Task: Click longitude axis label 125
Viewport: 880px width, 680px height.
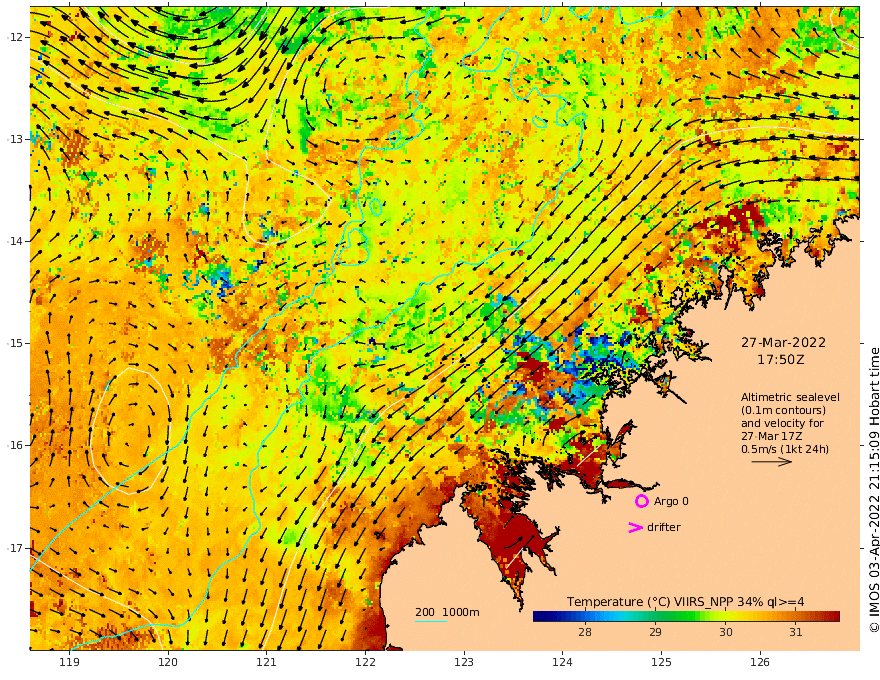Action: tap(661, 663)
